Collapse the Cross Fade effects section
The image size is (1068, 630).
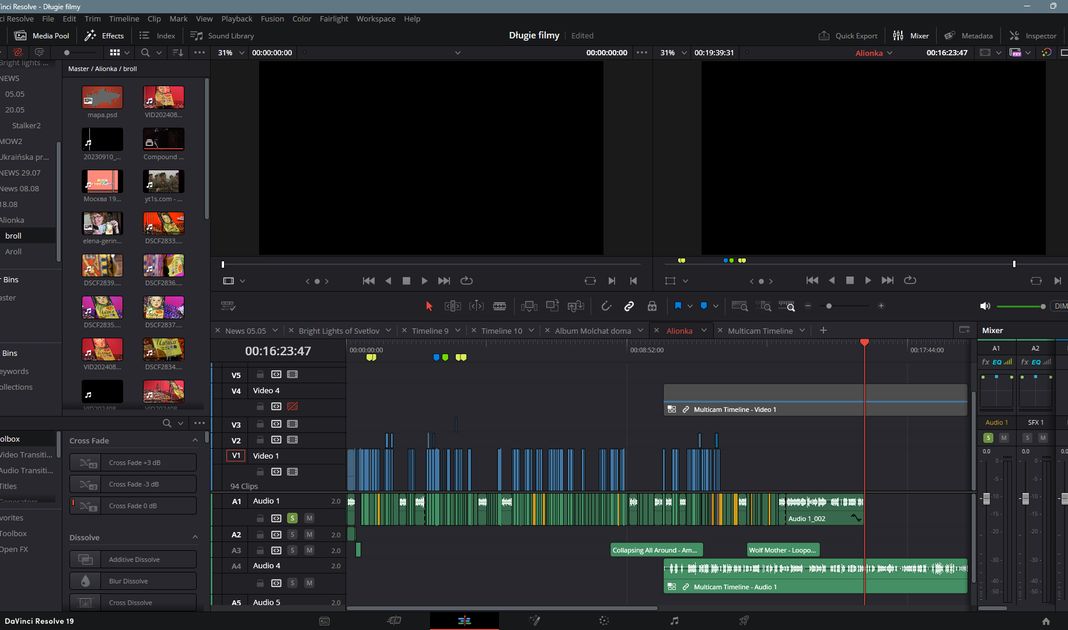click(195, 441)
